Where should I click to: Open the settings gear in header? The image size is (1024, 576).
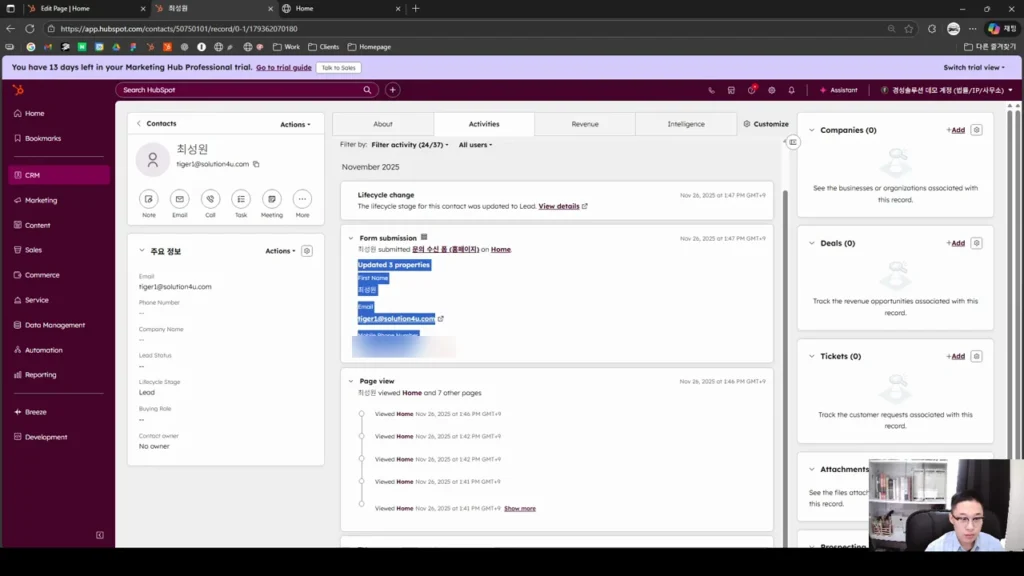772,90
